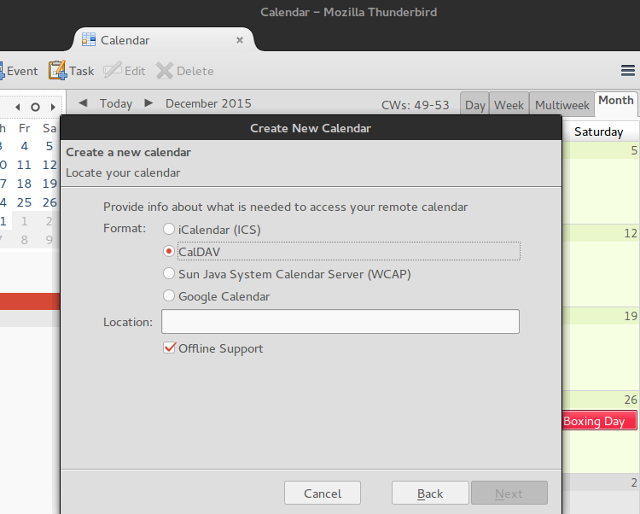640x514 pixels.
Task: Click the Location input field
Action: click(x=340, y=322)
